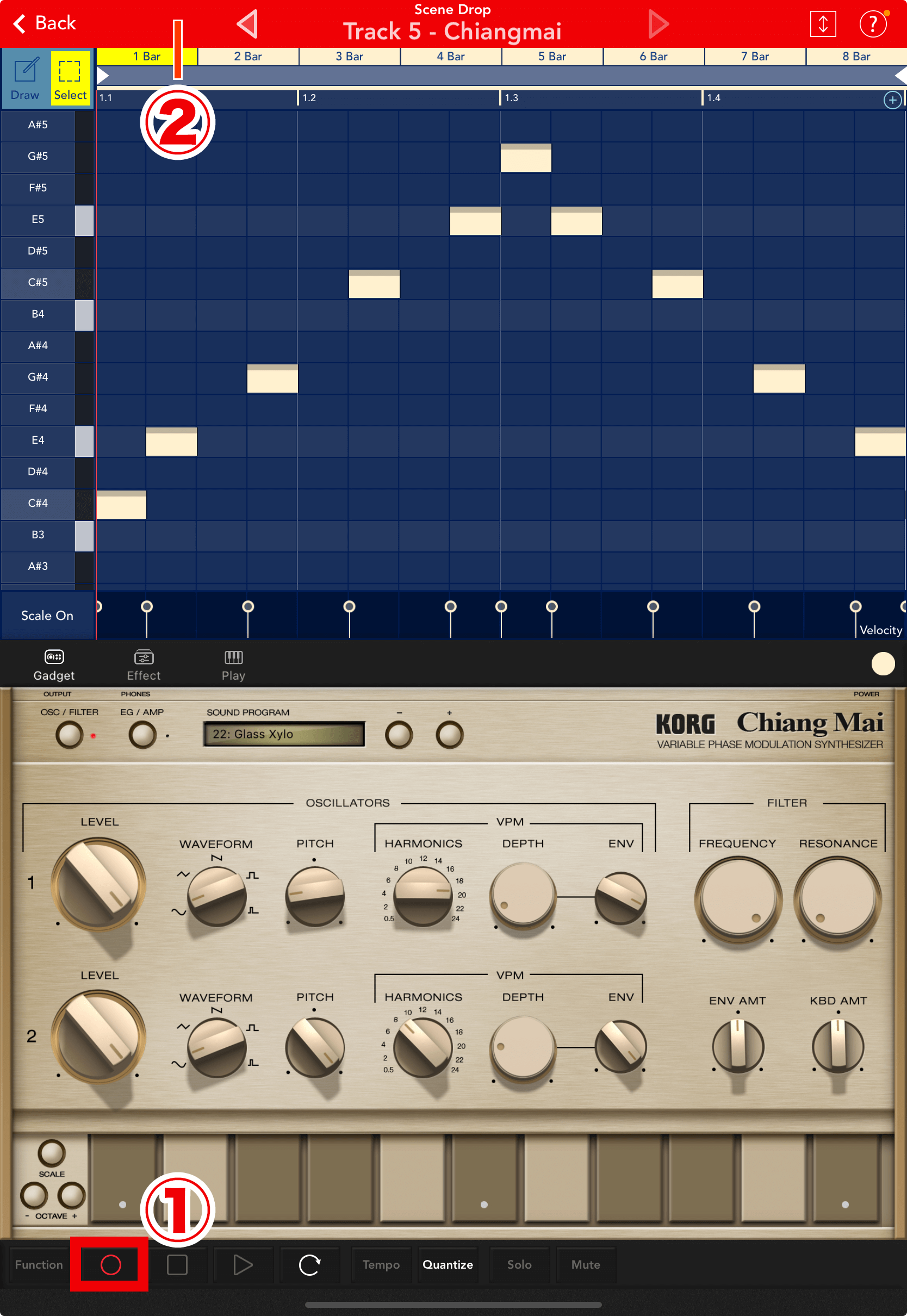This screenshot has height=1316, width=907.
Task: Click the filter FREQUENCY knob
Action: [x=738, y=899]
